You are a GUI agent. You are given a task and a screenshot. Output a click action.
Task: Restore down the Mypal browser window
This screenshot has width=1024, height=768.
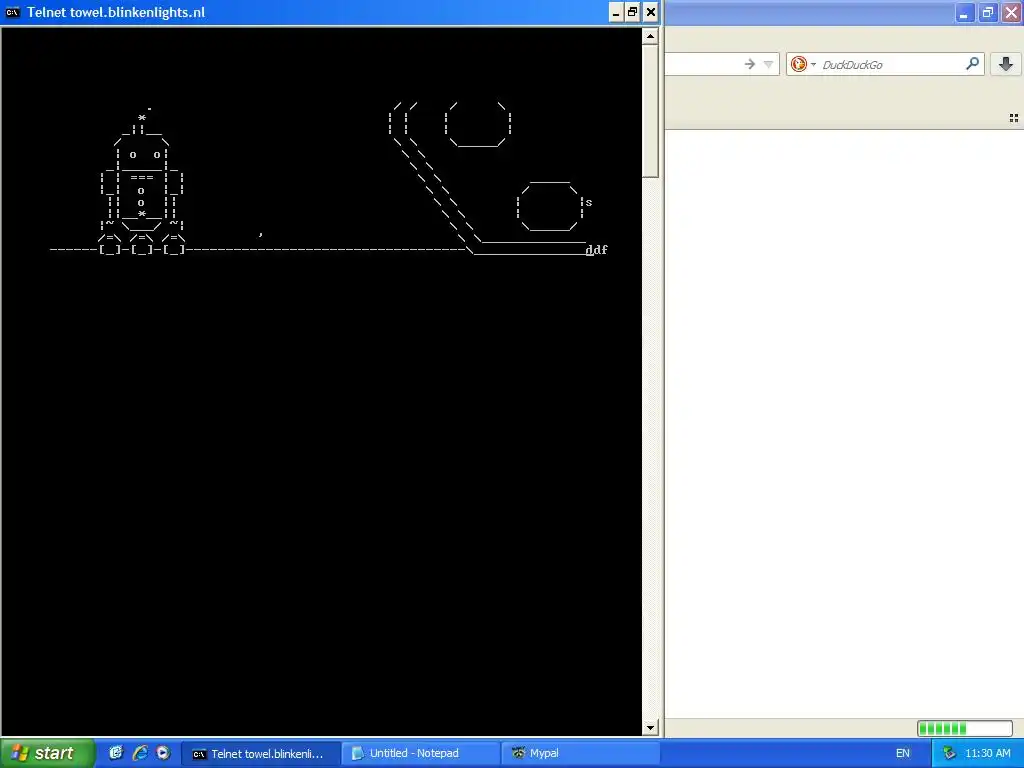pyautogui.click(x=988, y=13)
